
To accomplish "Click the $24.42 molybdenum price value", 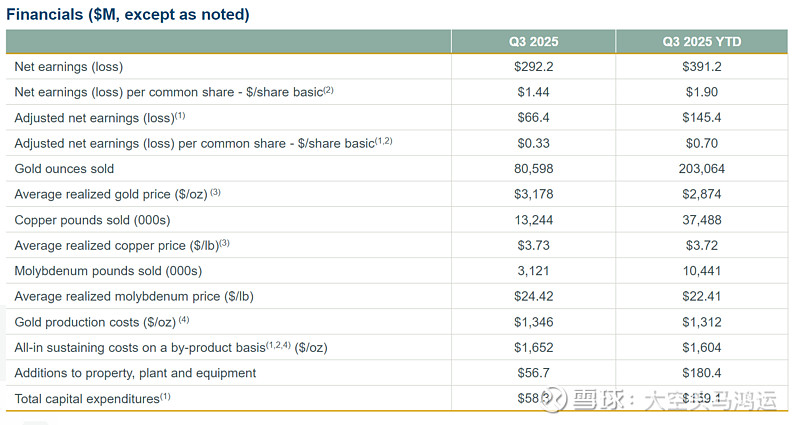I will [533, 296].
